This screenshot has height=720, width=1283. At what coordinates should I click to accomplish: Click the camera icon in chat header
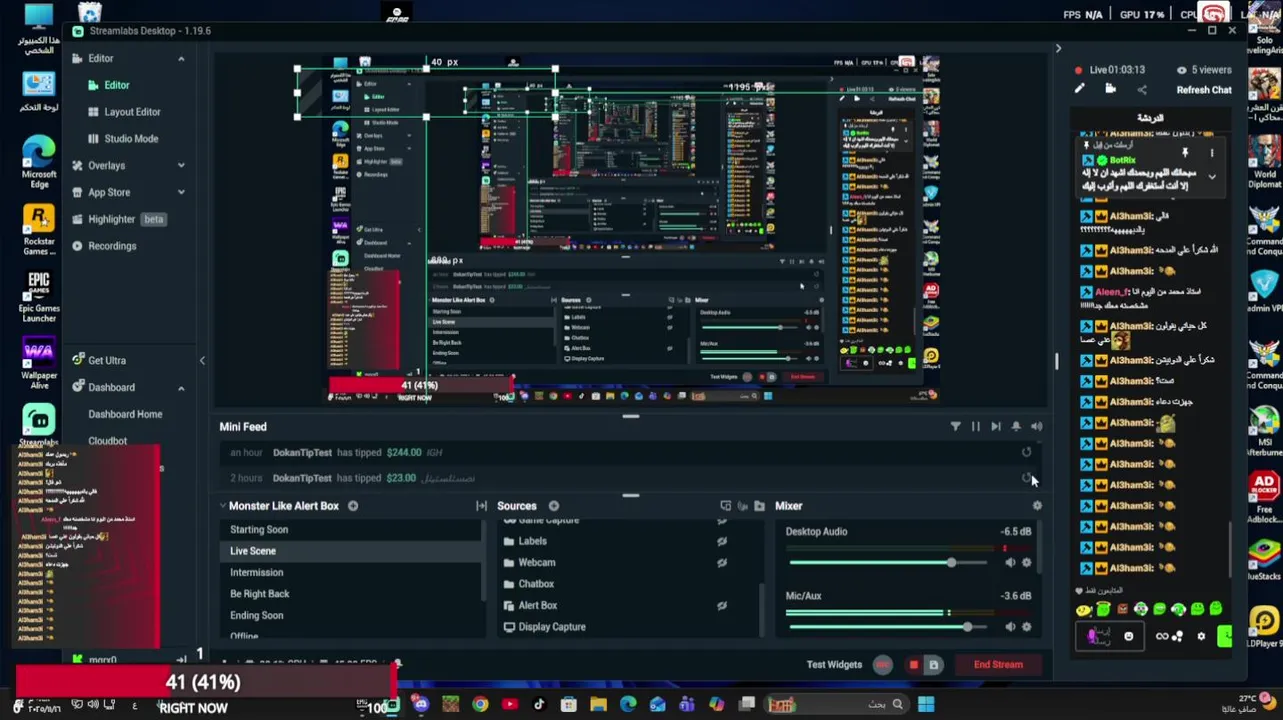[x=1111, y=89]
